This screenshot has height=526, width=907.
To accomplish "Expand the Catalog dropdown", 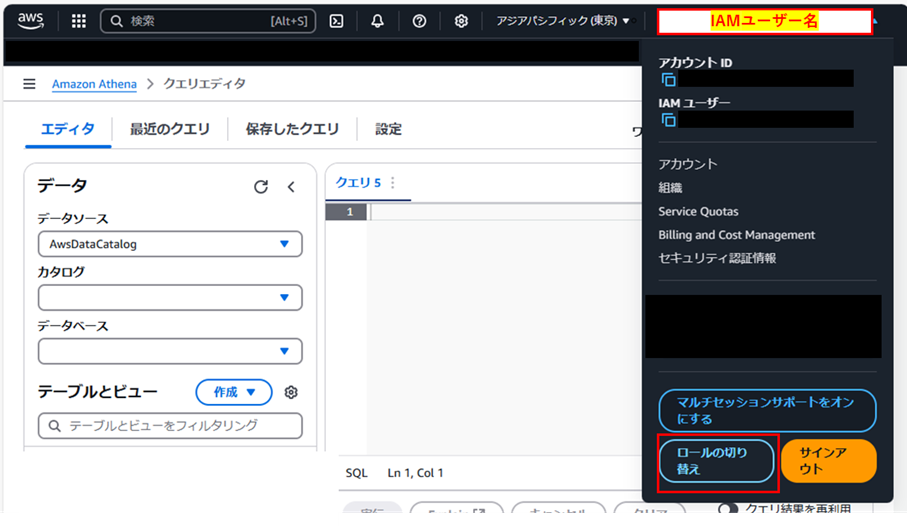I will tap(170, 297).
